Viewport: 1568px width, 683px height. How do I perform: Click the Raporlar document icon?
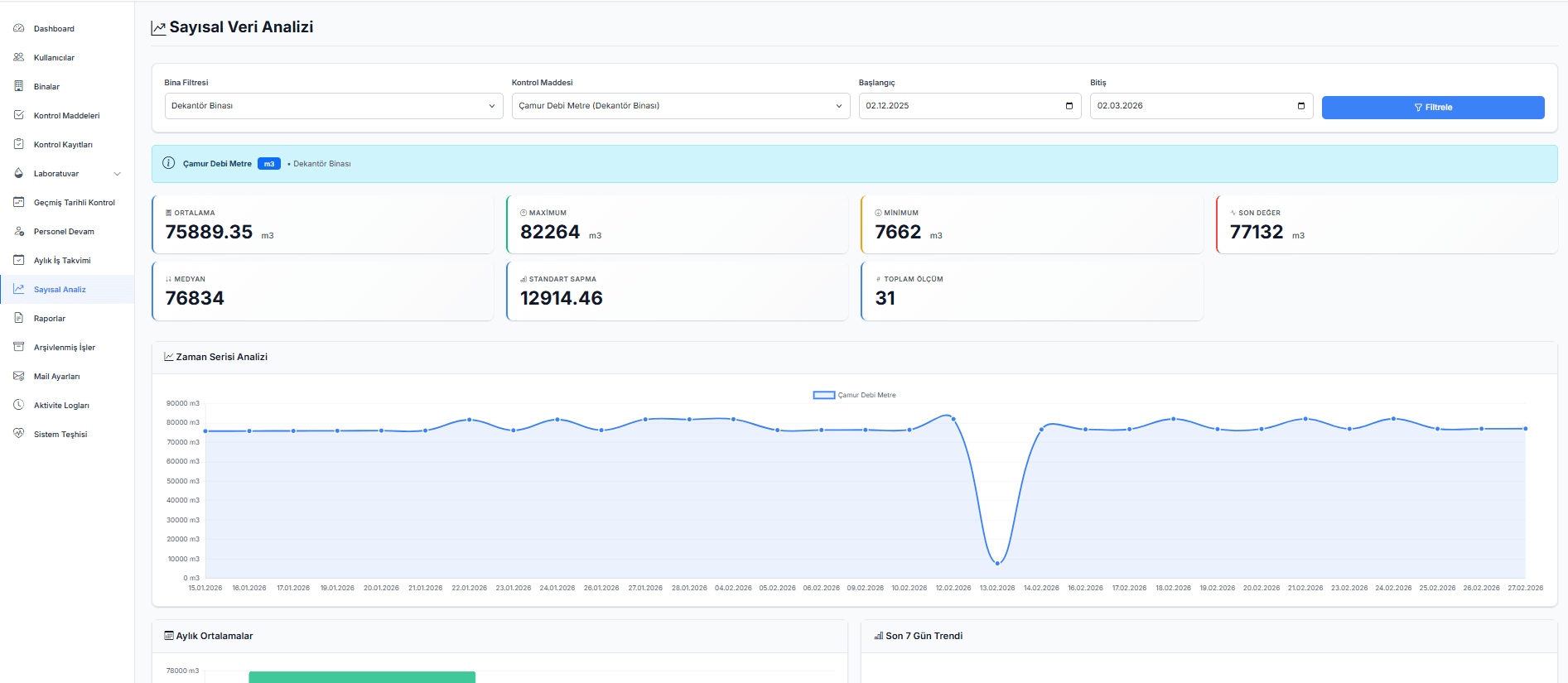[18, 318]
